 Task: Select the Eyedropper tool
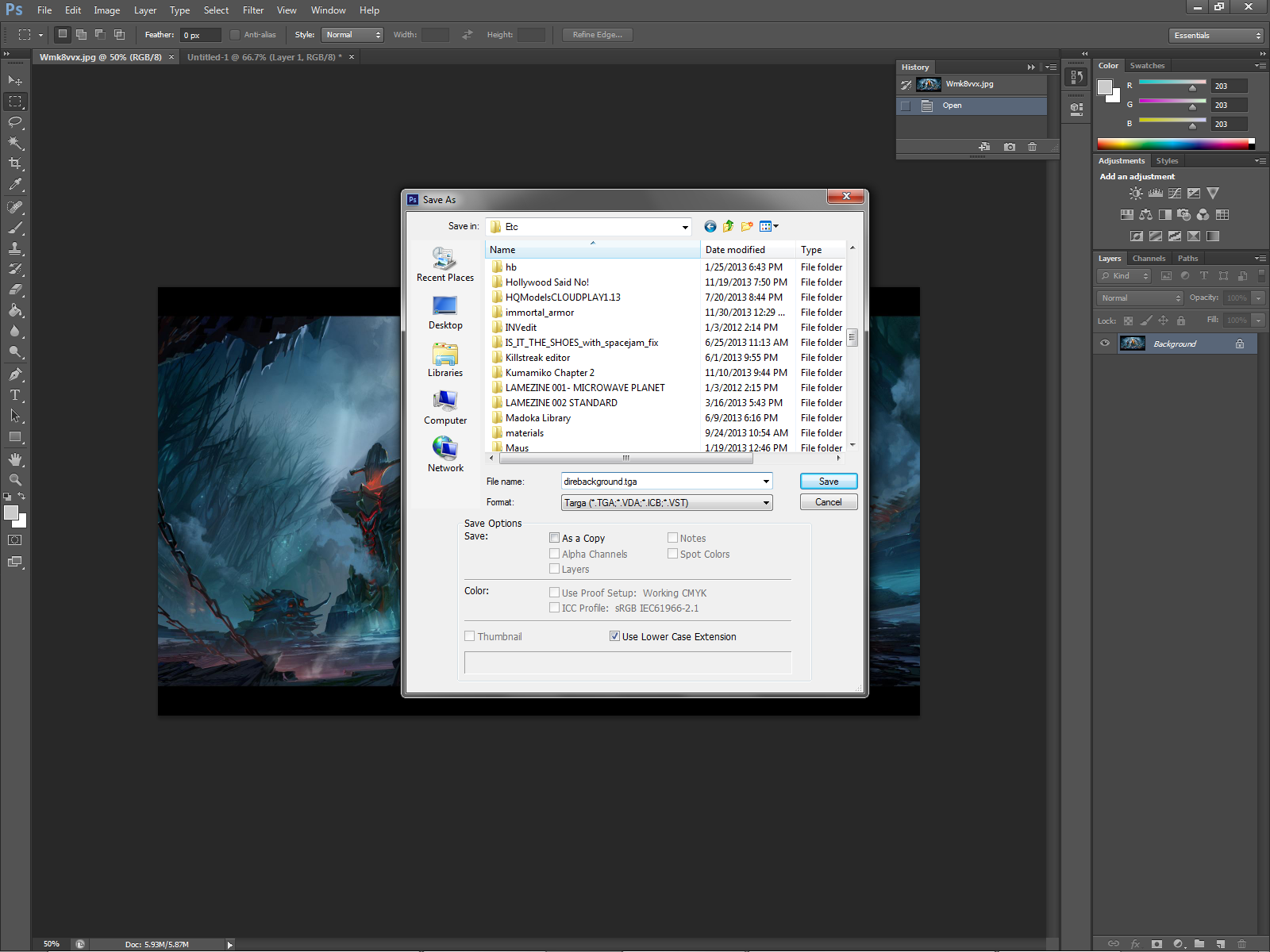(15, 184)
